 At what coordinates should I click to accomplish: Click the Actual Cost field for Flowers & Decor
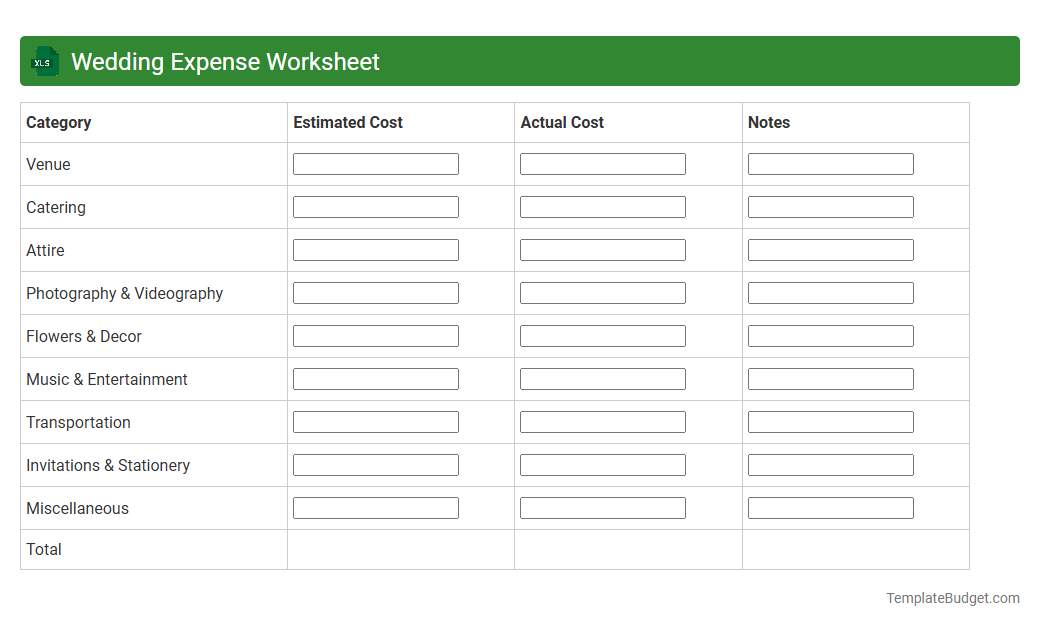pyautogui.click(x=602, y=335)
